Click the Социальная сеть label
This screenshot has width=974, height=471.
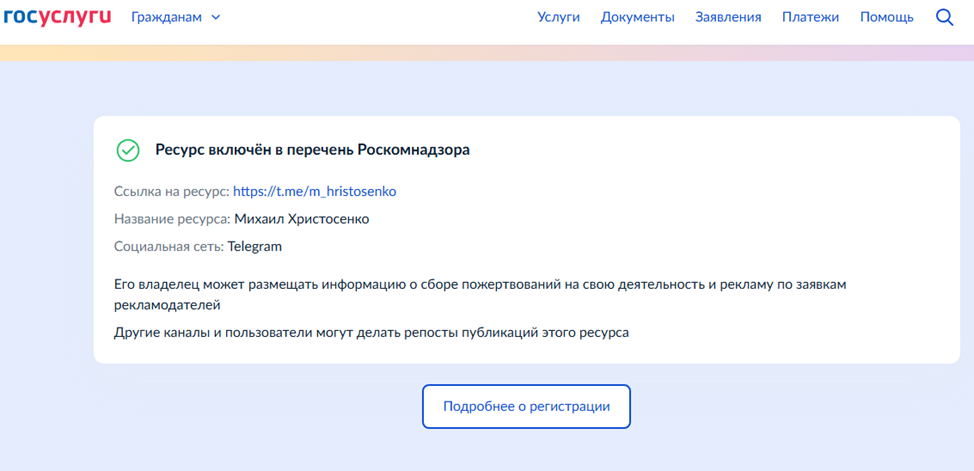(169, 246)
